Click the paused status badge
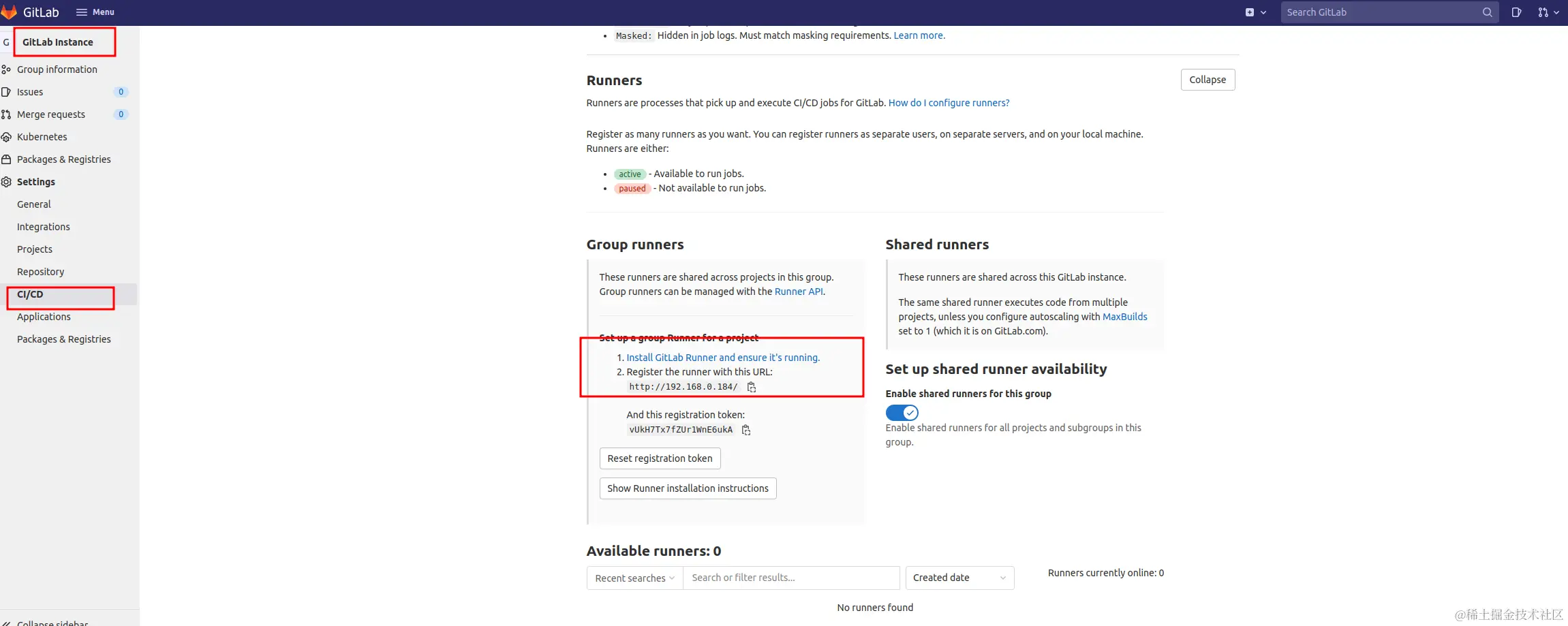This screenshot has width=1568, height=626. [x=632, y=189]
